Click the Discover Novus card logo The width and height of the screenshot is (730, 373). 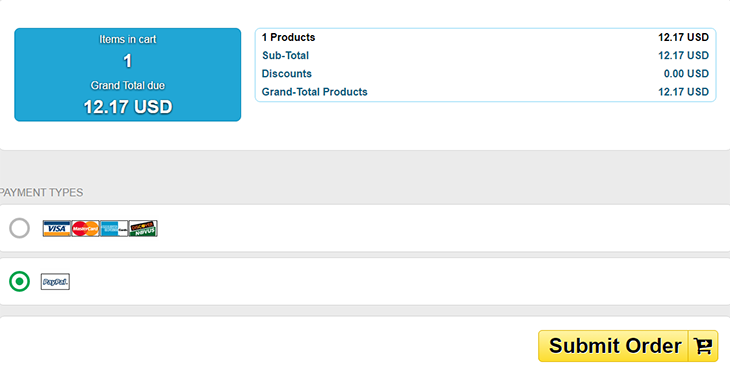[x=143, y=229]
